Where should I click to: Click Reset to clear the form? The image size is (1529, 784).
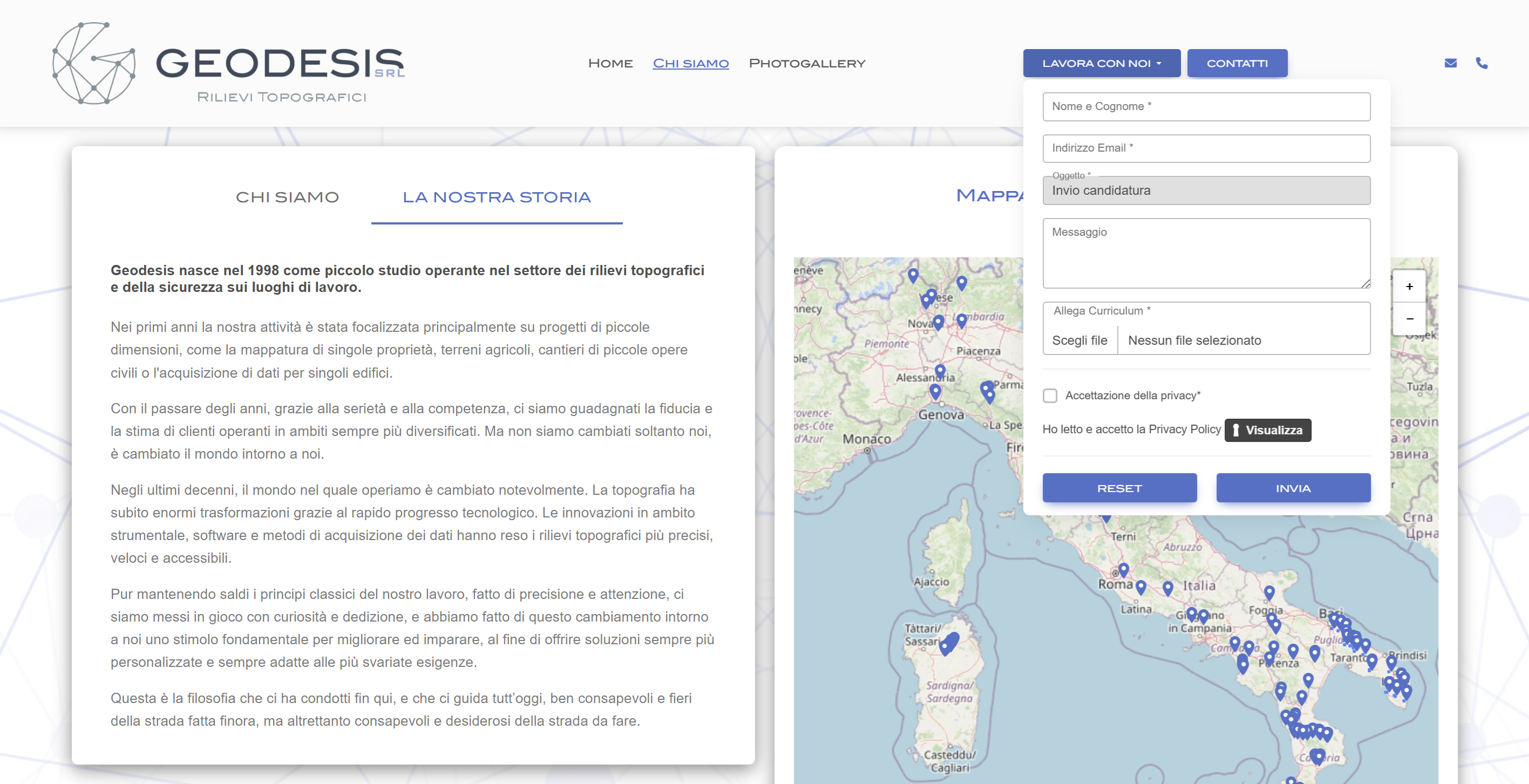(x=1119, y=487)
